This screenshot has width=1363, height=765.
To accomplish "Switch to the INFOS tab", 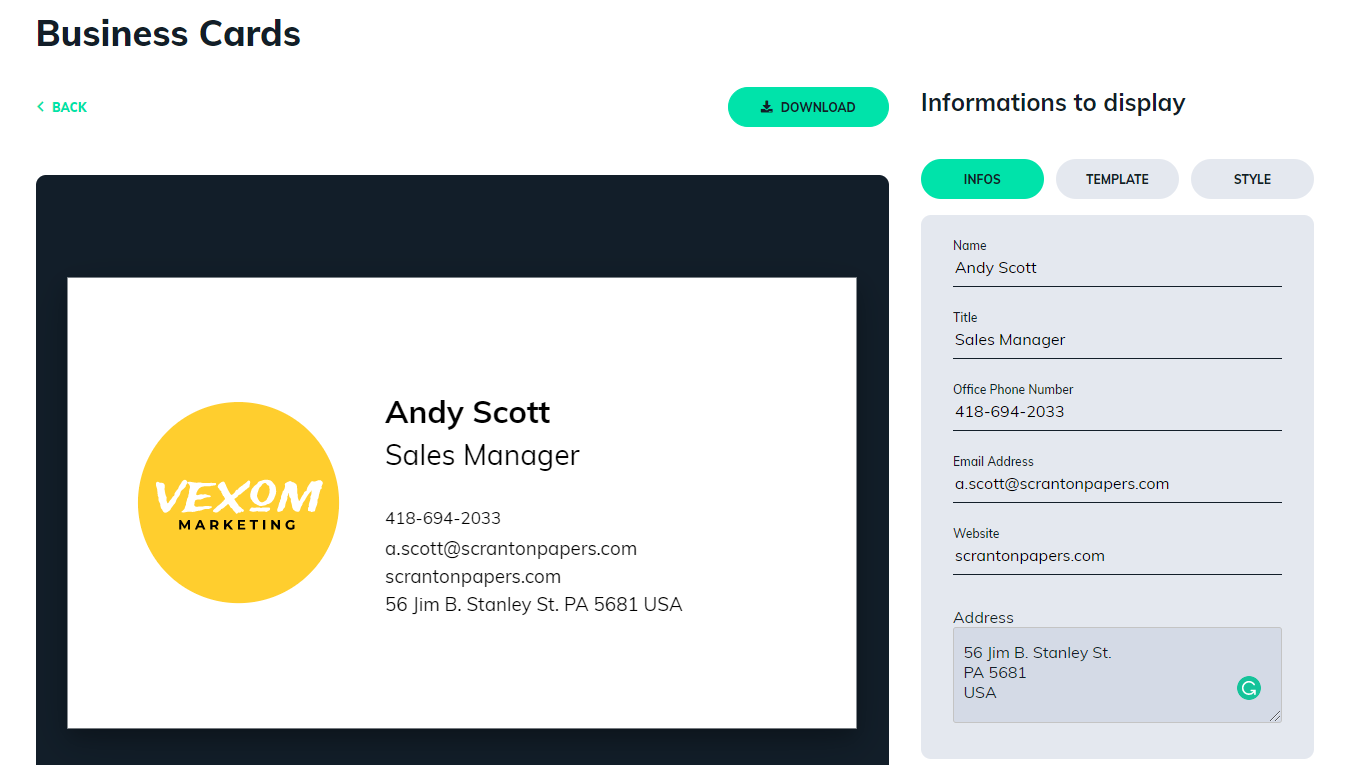I will 982,179.
